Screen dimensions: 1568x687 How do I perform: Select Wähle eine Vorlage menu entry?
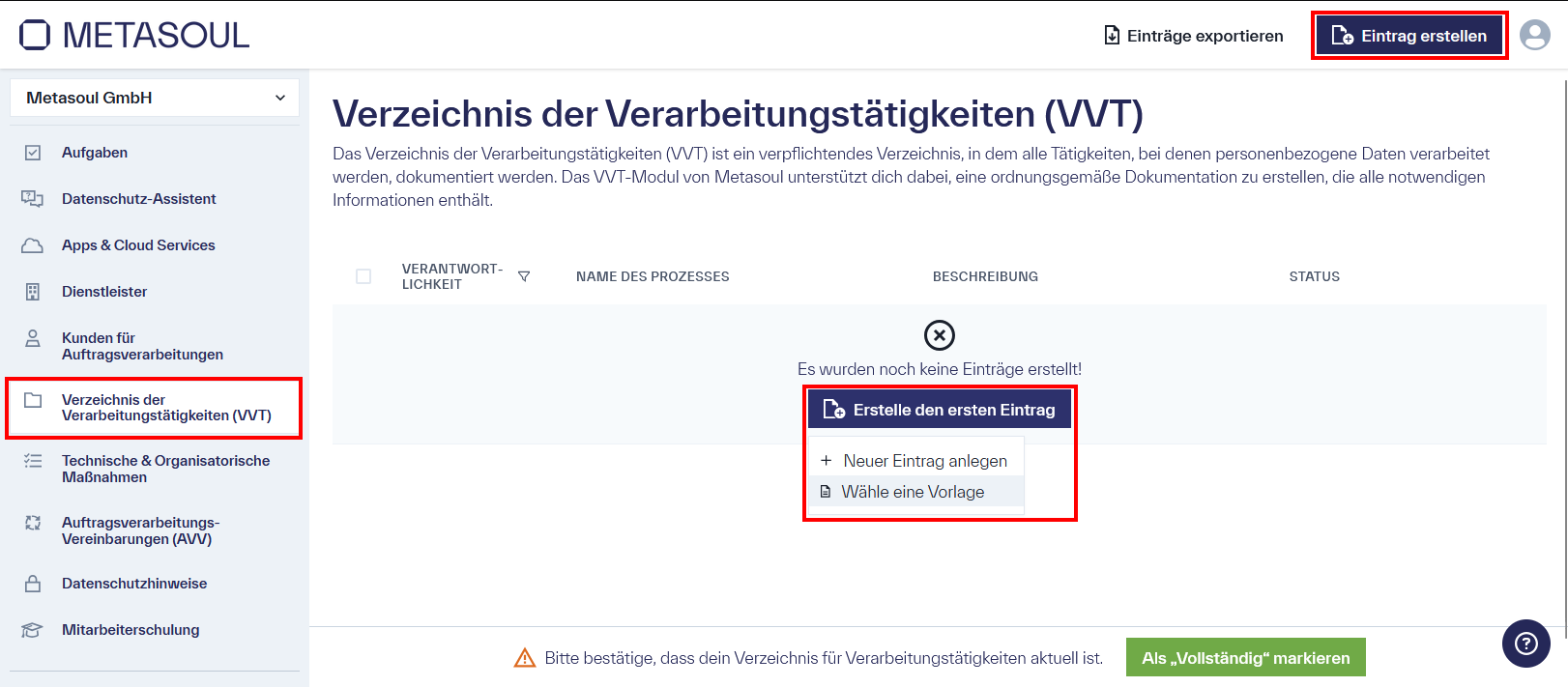tap(915, 492)
